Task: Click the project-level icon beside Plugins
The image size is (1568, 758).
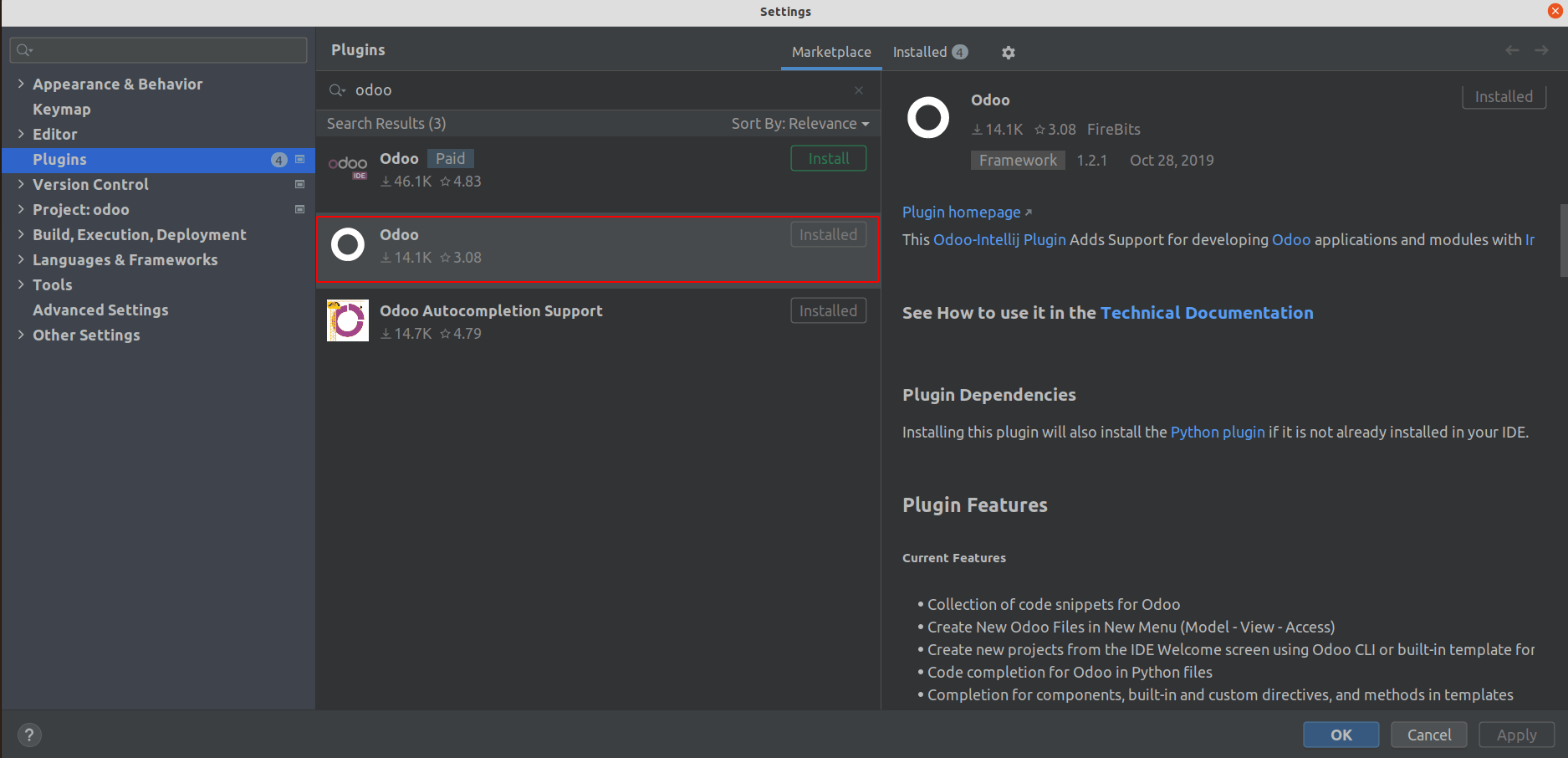Action: click(x=300, y=159)
